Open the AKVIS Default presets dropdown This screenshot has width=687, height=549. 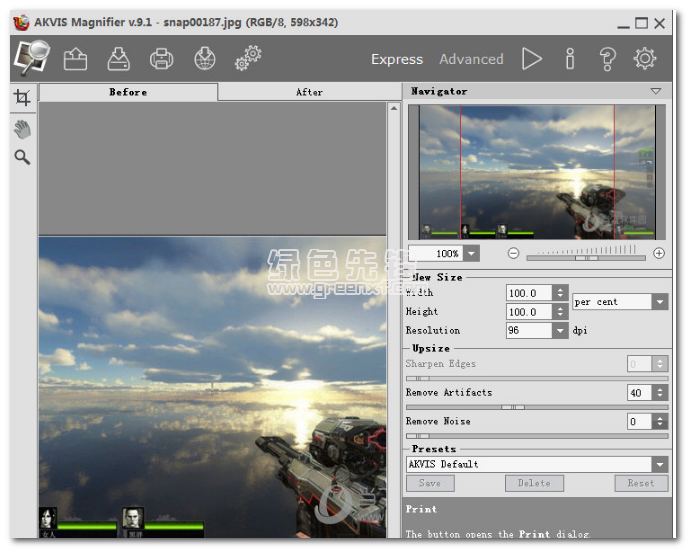click(x=660, y=464)
